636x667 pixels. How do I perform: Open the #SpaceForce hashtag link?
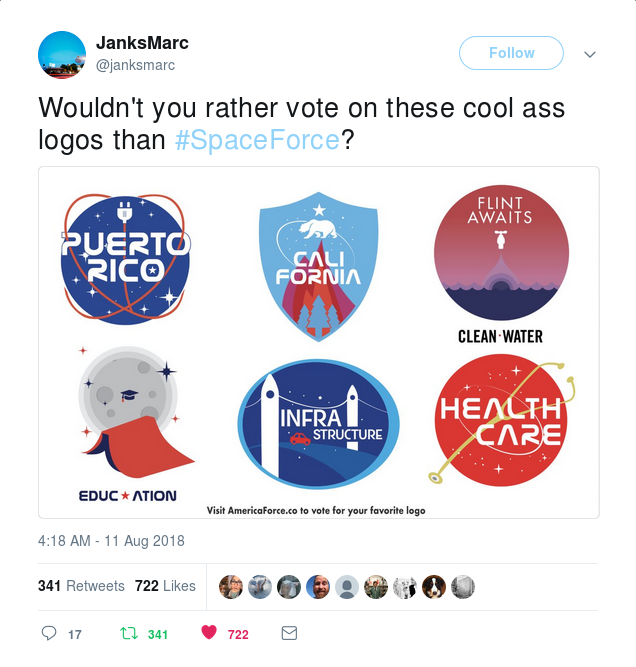(257, 140)
